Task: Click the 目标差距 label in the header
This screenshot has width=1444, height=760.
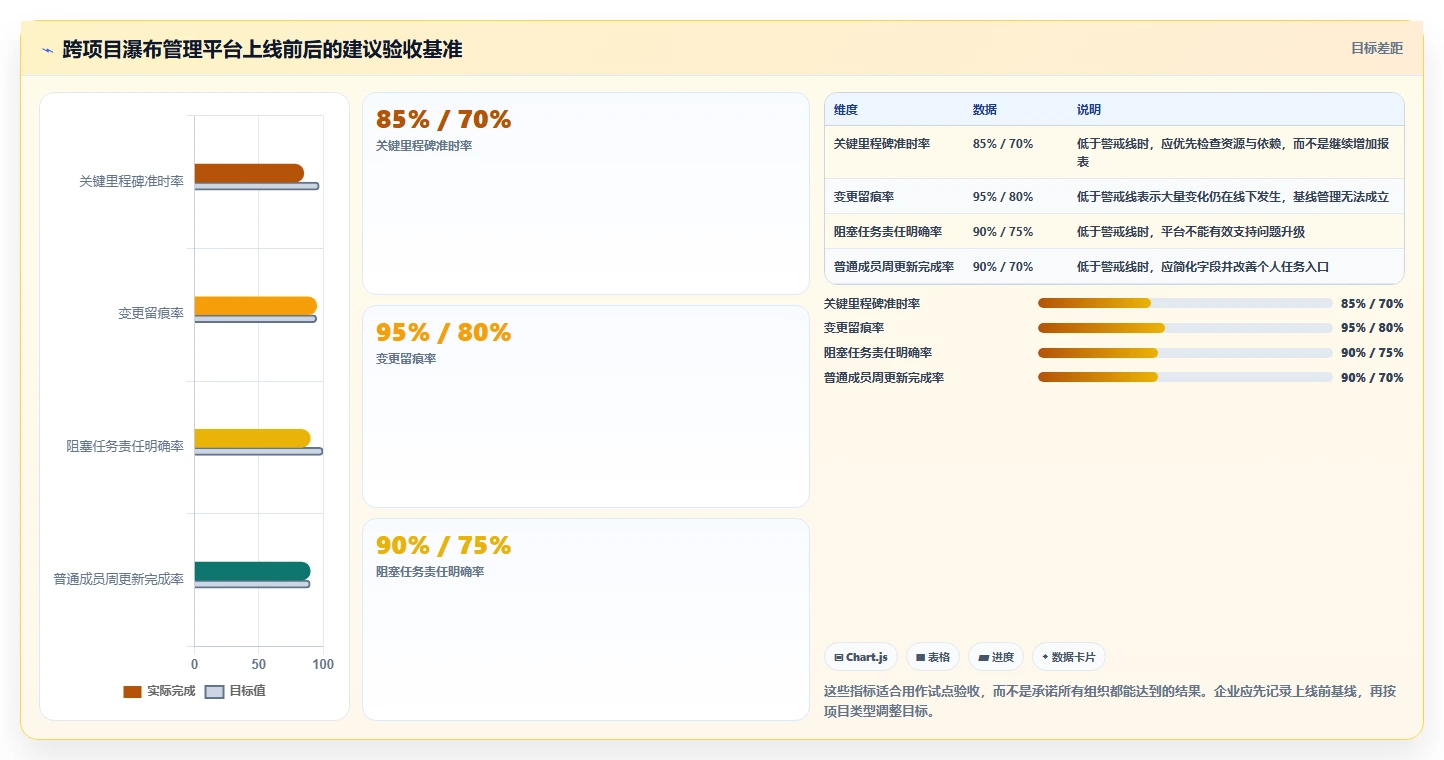Action: [1376, 48]
